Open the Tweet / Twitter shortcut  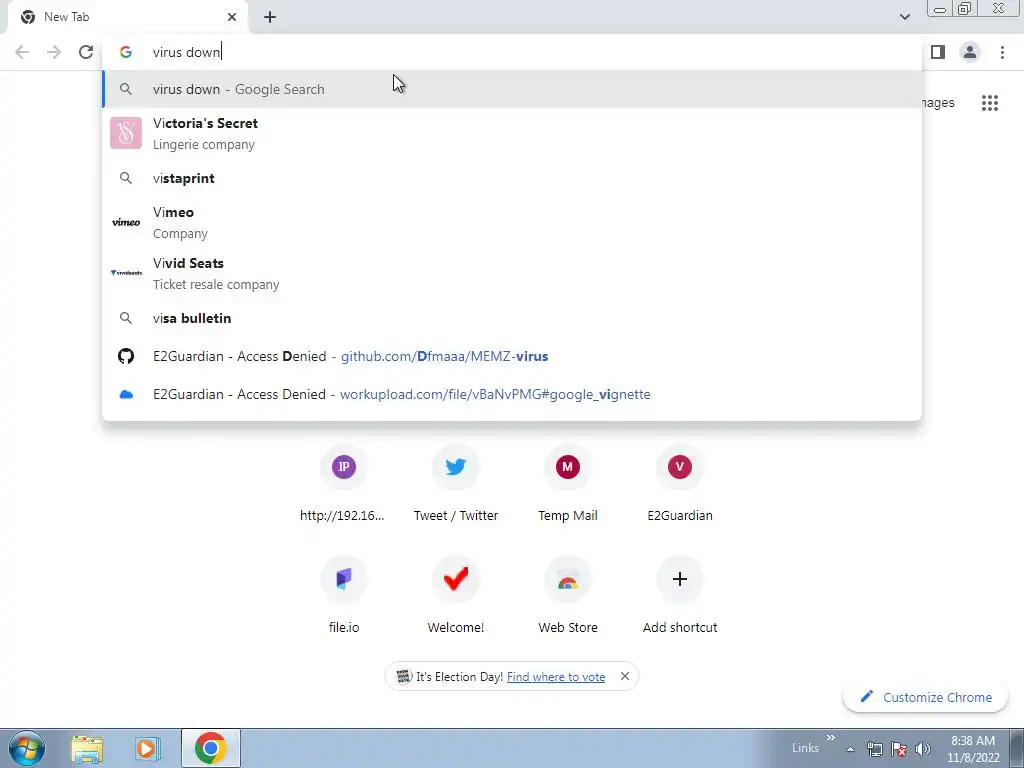click(456, 485)
